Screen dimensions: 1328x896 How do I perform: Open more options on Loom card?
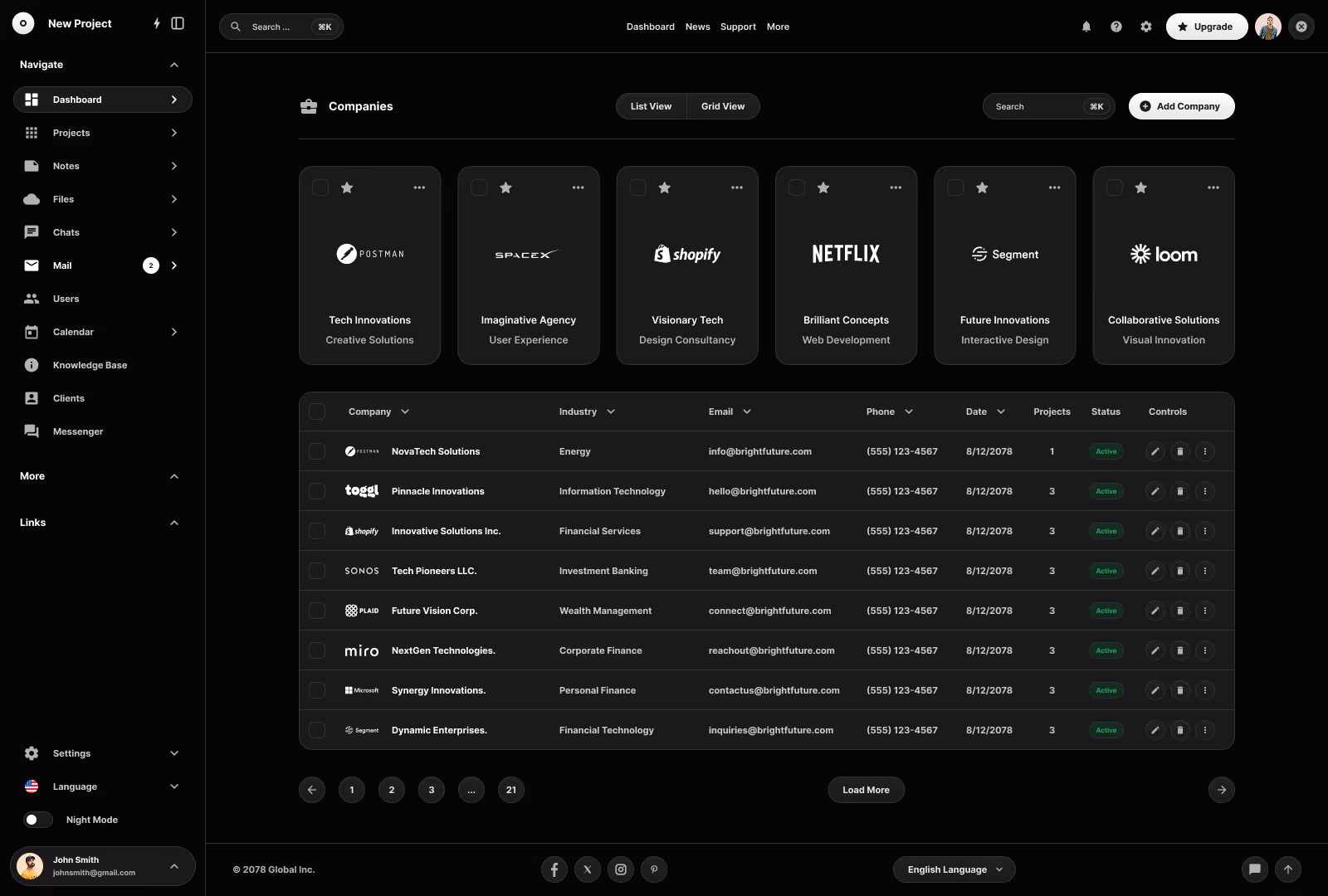pos(1213,187)
